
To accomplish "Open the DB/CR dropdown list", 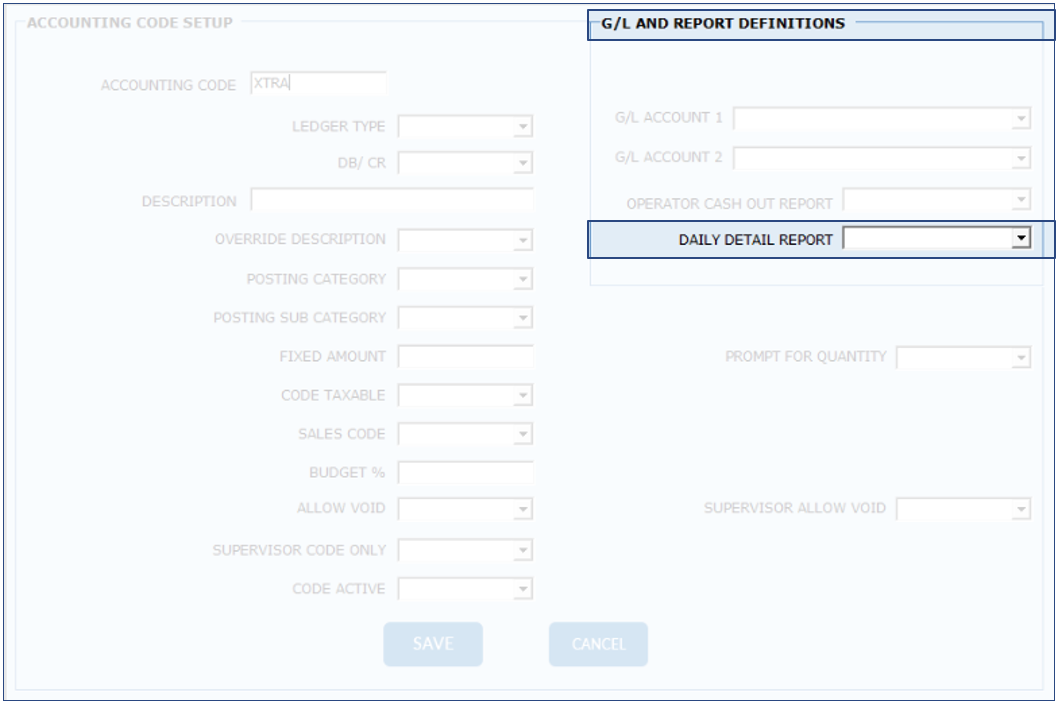I will [x=522, y=163].
